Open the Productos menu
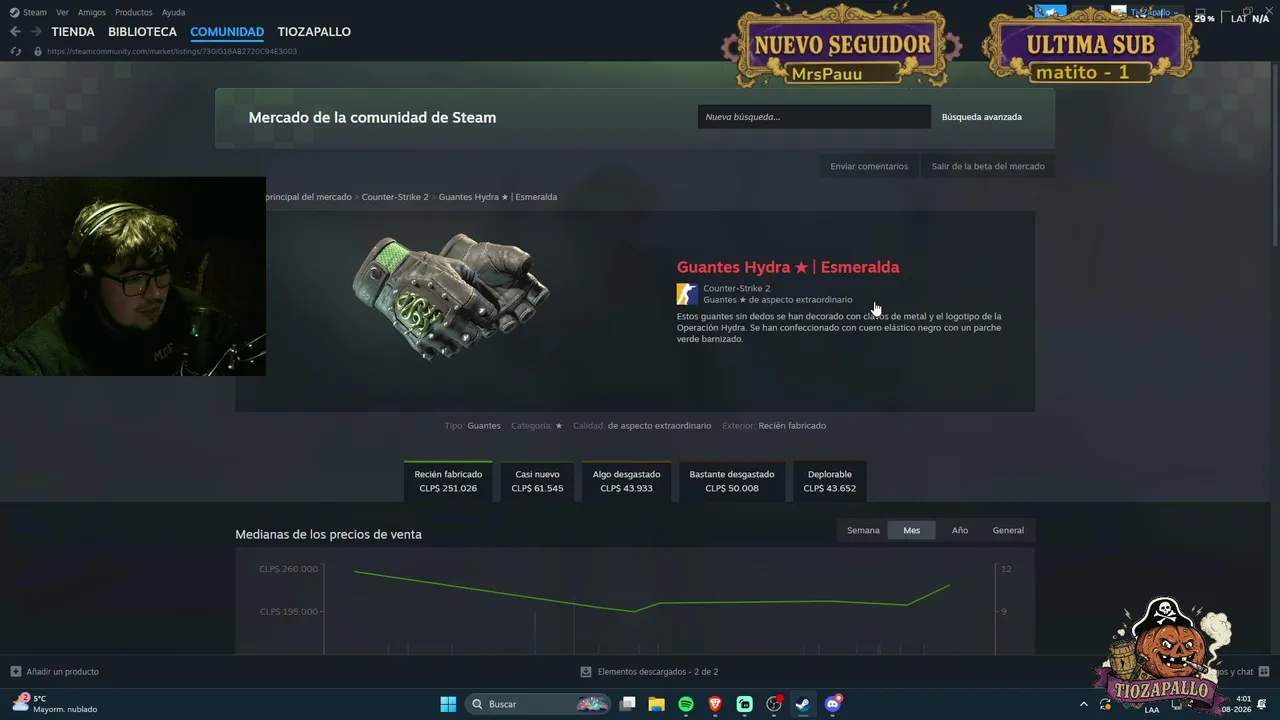Screen dimensions: 1280x720 134,12
